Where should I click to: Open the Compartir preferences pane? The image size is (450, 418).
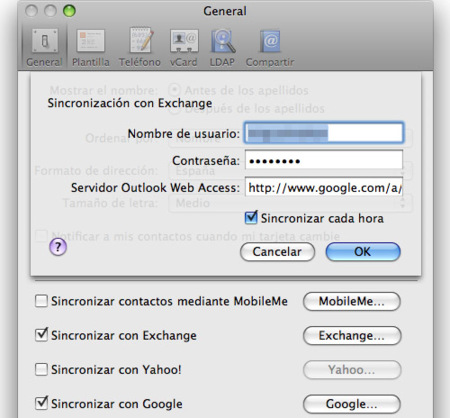pyautogui.click(x=270, y=47)
